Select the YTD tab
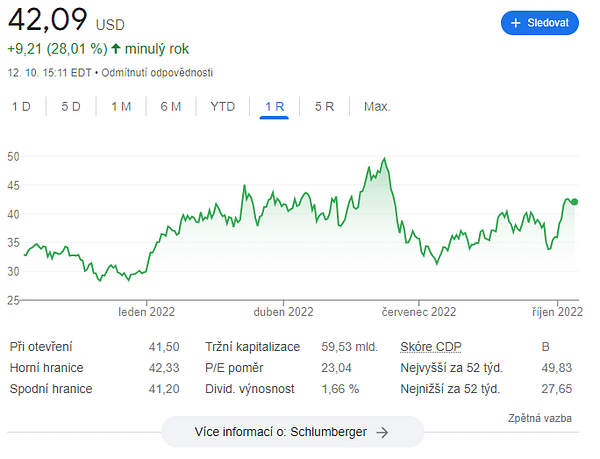The width and height of the screenshot is (600, 459). [x=222, y=106]
